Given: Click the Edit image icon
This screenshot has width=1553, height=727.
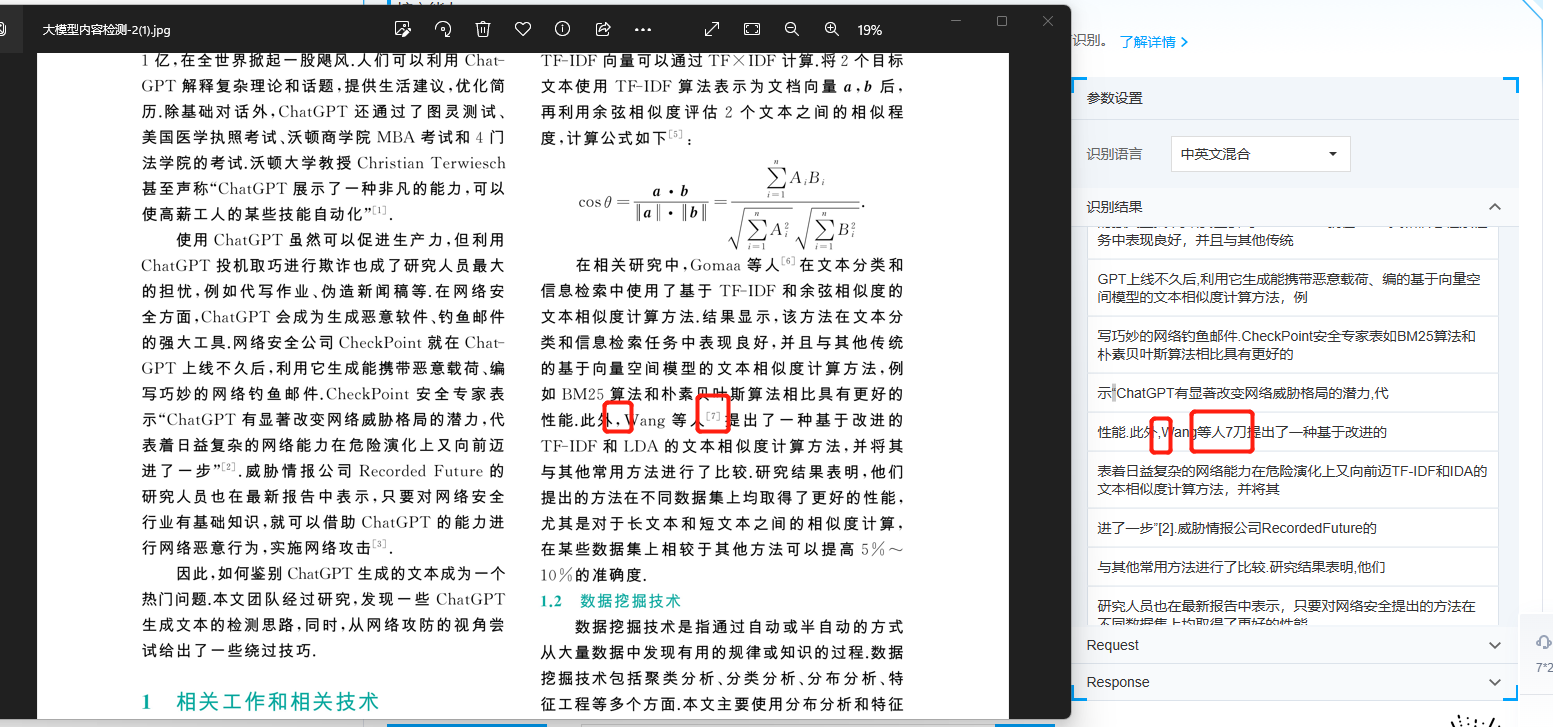Looking at the screenshot, I should 403,29.
